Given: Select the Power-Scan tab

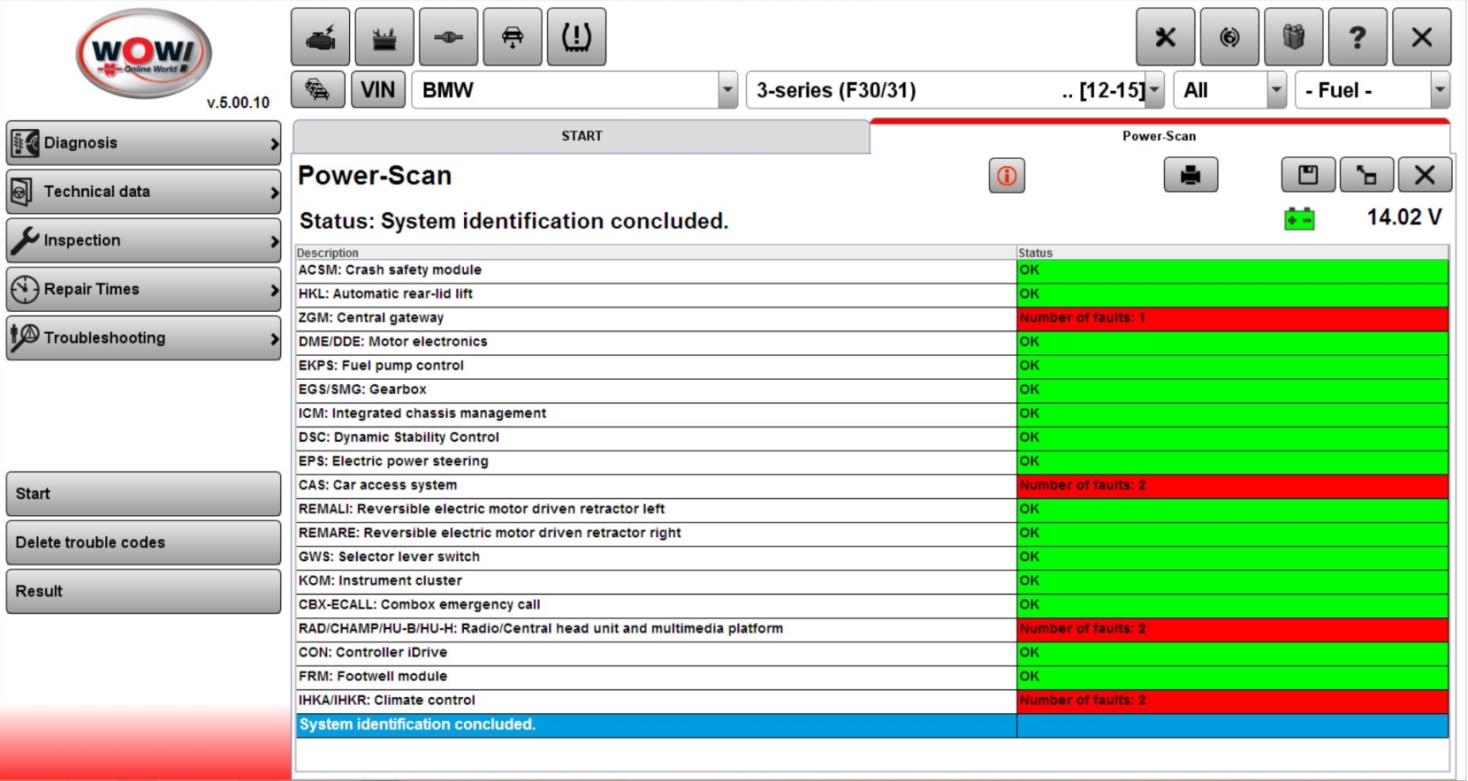Looking at the screenshot, I should [1159, 136].
